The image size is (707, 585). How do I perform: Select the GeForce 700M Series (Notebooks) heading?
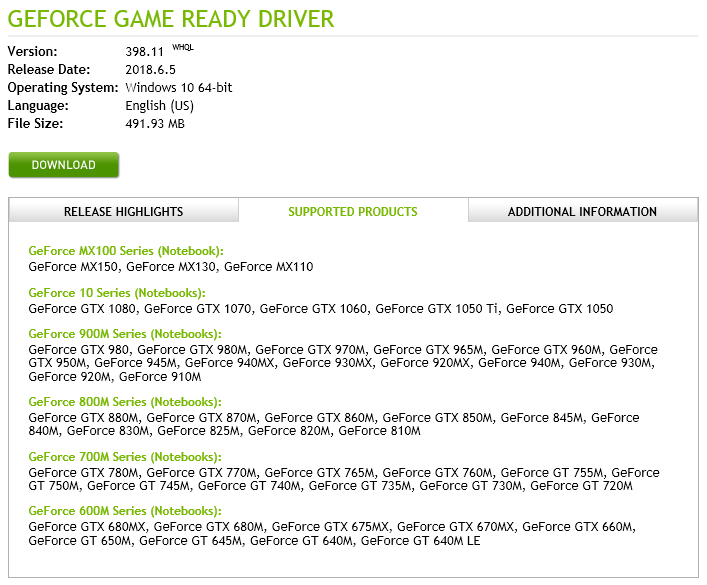click(x=125, y=457)
